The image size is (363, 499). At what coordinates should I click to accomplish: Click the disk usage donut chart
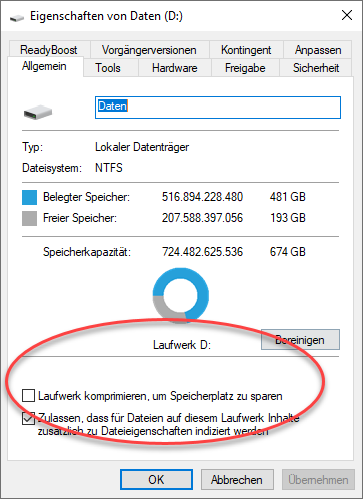coord(181,295)
